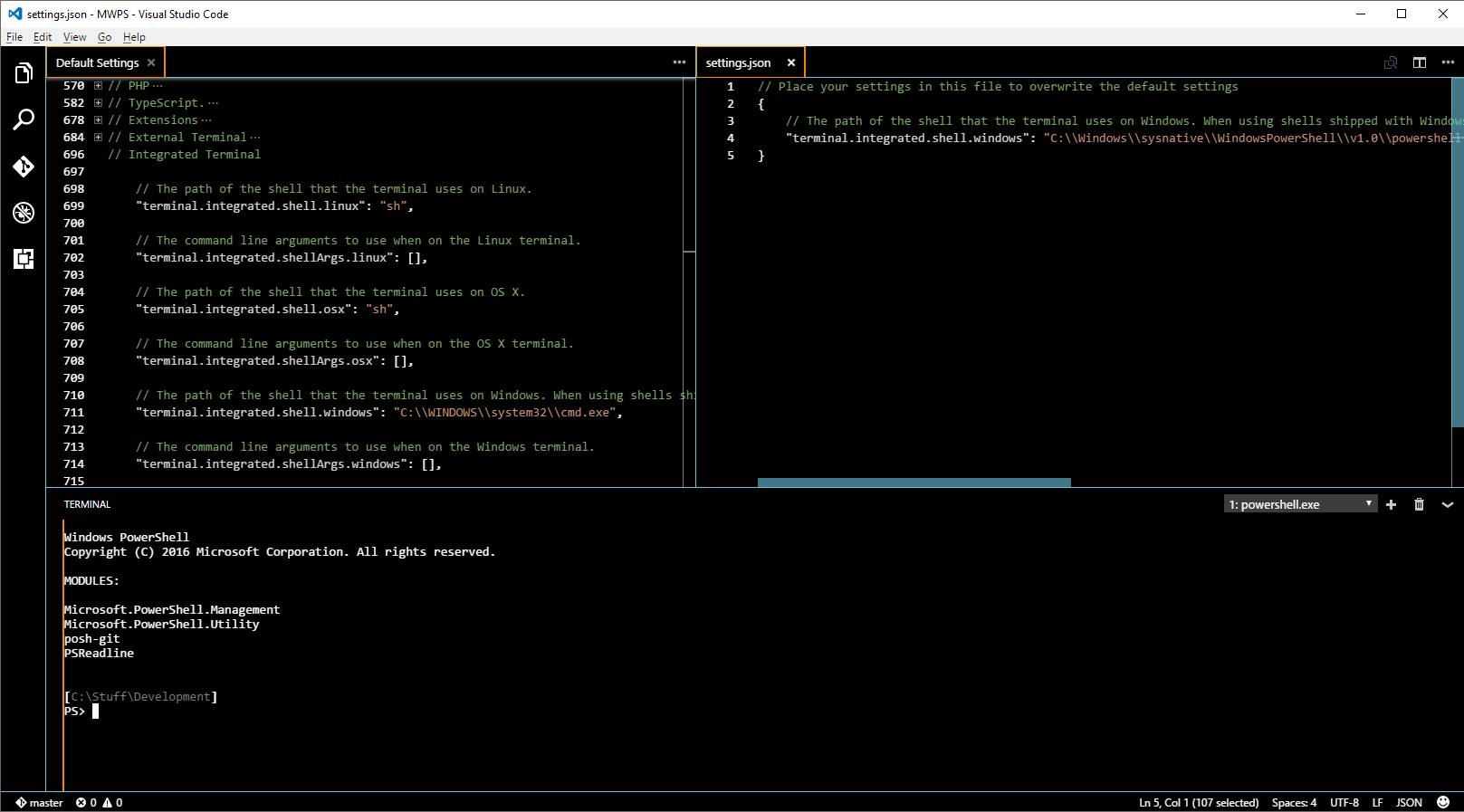The image size is (1464, 812).
Task: Open the View menu
Action: (74, 37)
